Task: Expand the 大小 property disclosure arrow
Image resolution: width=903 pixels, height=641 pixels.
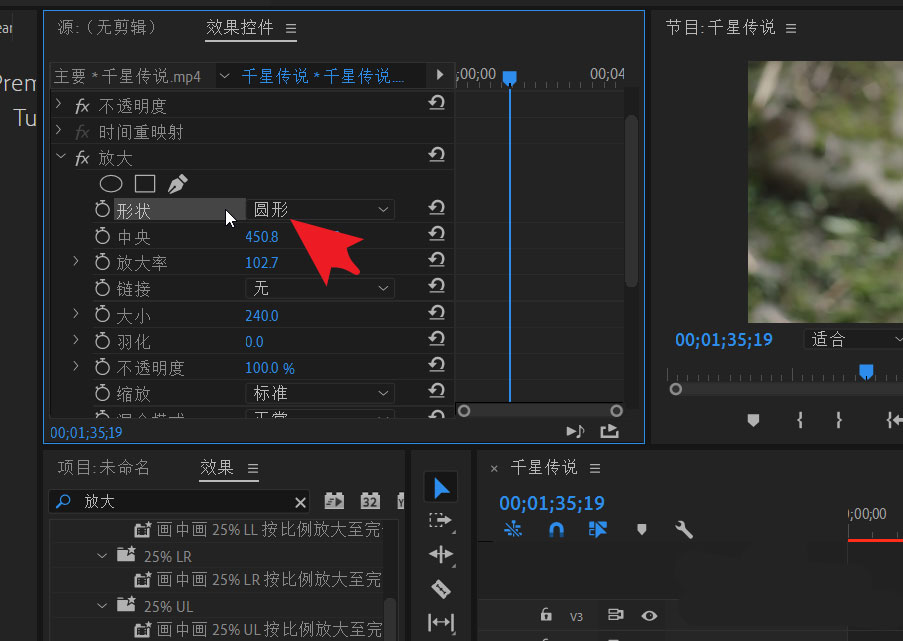Action: [x=75, y=312]
